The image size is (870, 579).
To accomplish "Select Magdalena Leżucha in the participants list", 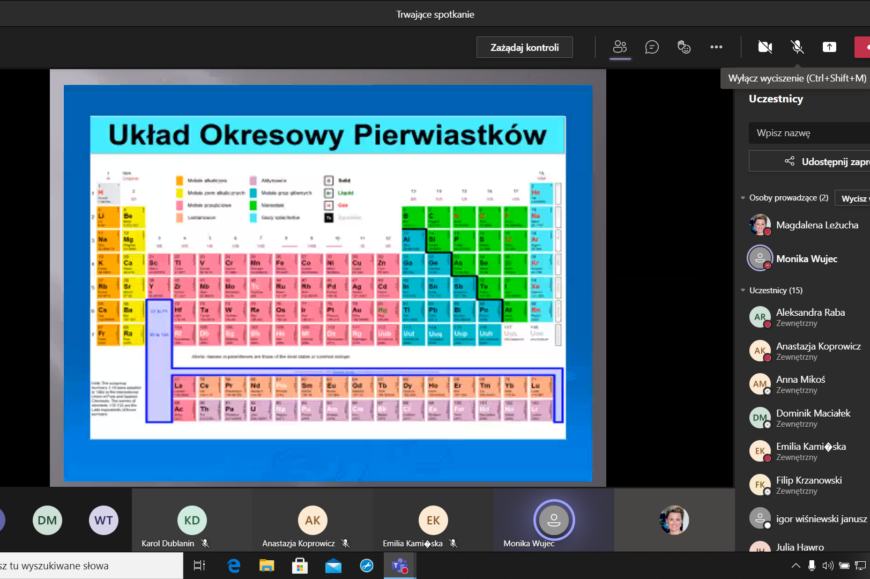I will tap(808, 225).
